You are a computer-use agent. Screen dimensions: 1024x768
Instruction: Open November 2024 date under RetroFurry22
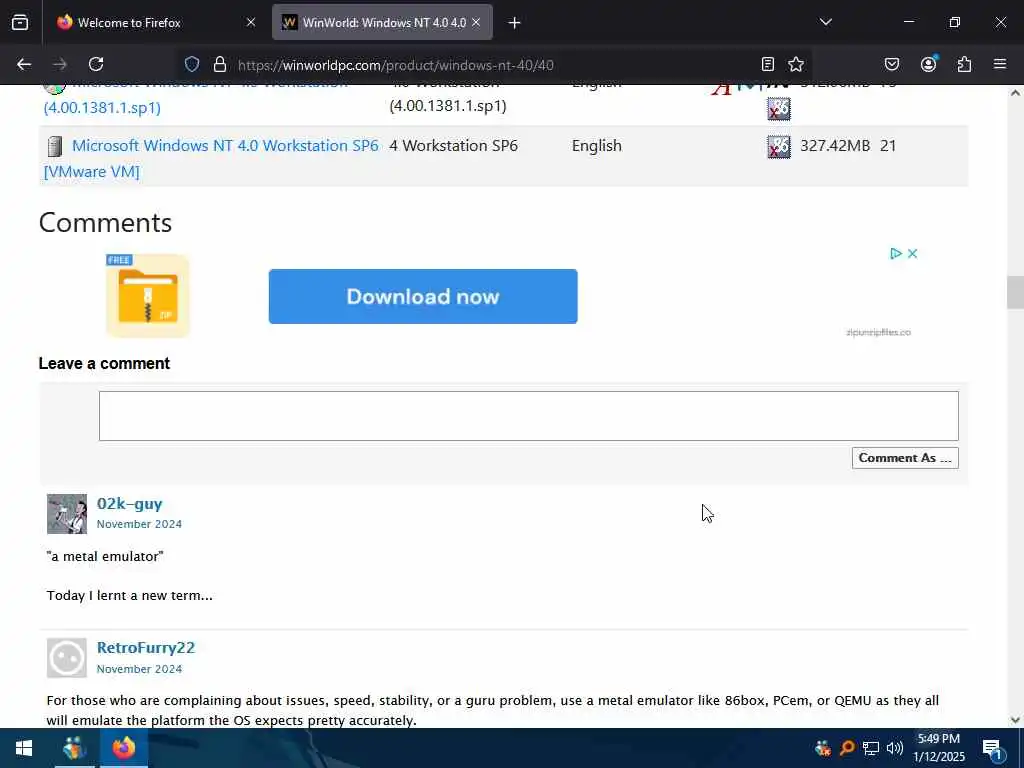click(139, 669)
